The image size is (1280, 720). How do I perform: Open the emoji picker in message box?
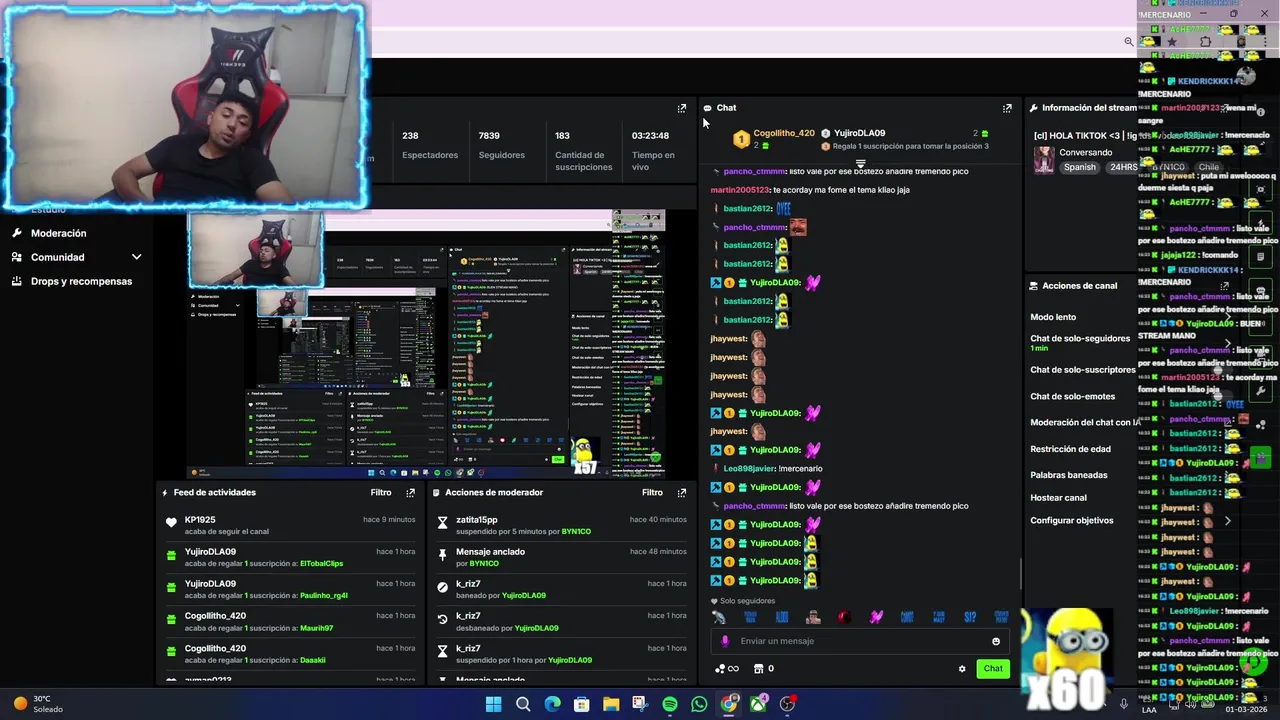click(x=996, y=642)
